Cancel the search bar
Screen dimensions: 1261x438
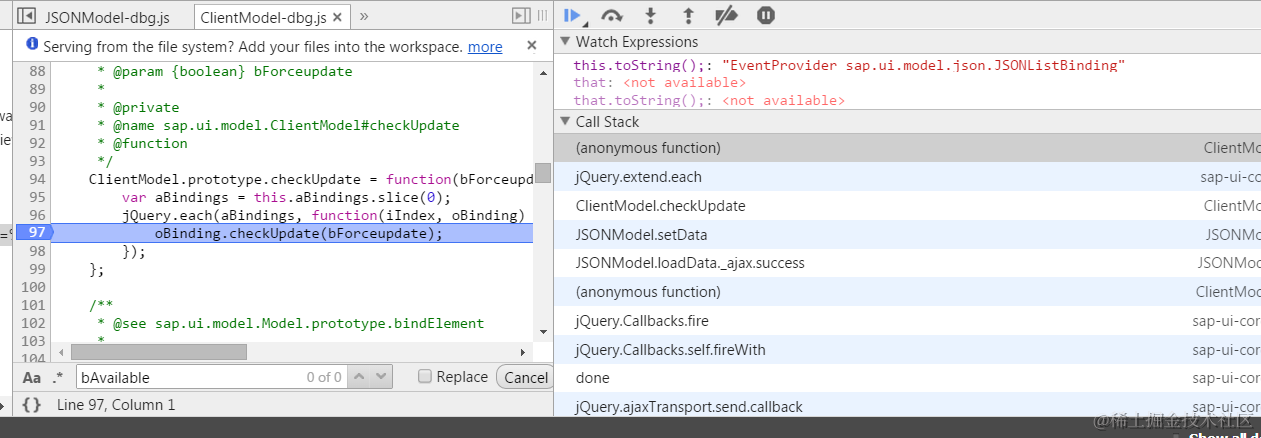point(526,377)
